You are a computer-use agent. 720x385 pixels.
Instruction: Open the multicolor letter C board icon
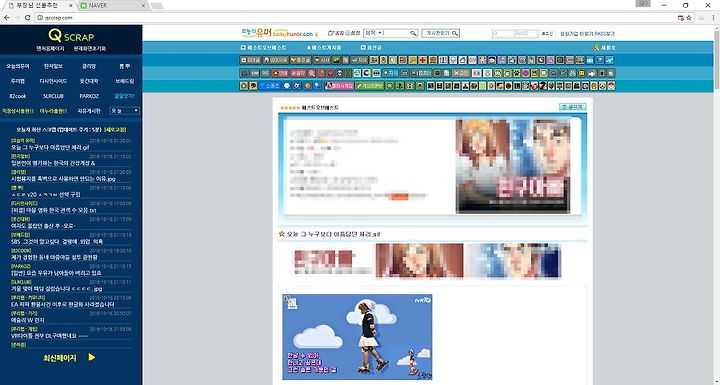(366, 73)
